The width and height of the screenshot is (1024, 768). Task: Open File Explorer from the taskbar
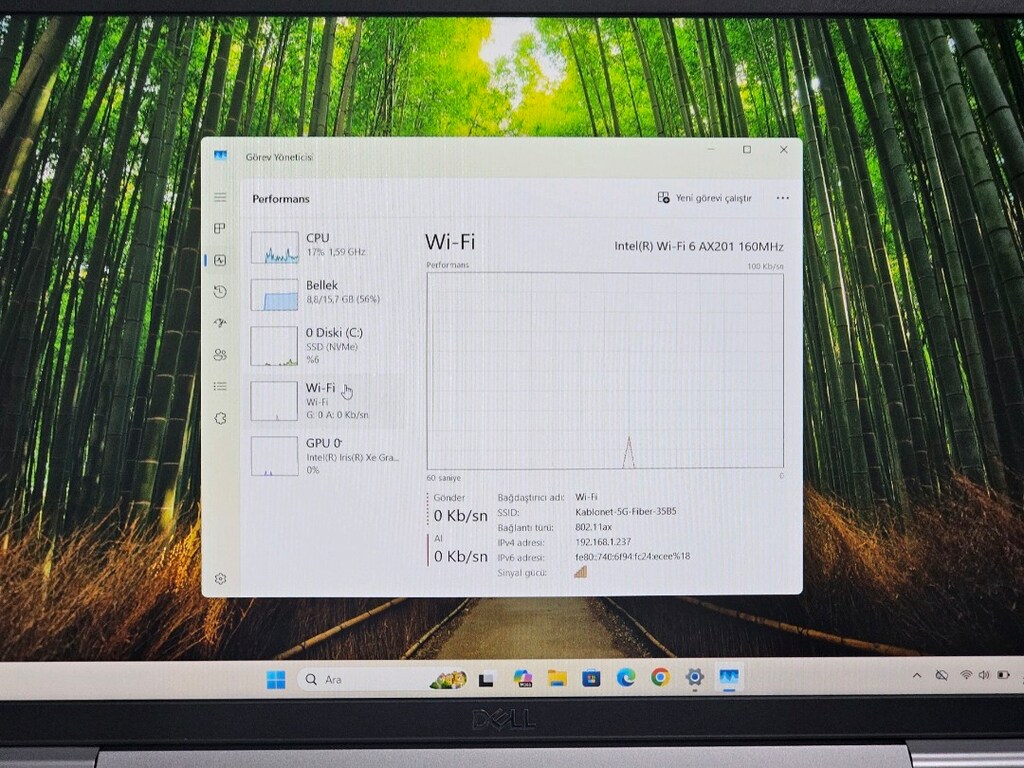[557, 679]
